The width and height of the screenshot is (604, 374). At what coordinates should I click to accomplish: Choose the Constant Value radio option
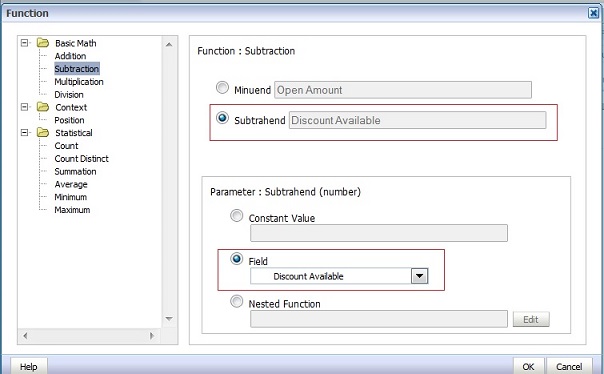pyautogui.click(x=237, y=216)
